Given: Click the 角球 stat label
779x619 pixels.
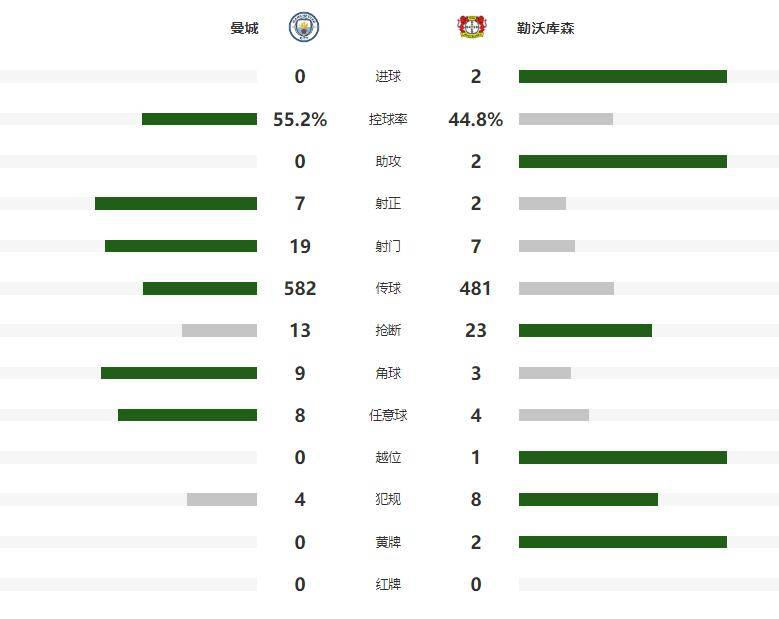Looking at the screenshot, I should [388, 373].
